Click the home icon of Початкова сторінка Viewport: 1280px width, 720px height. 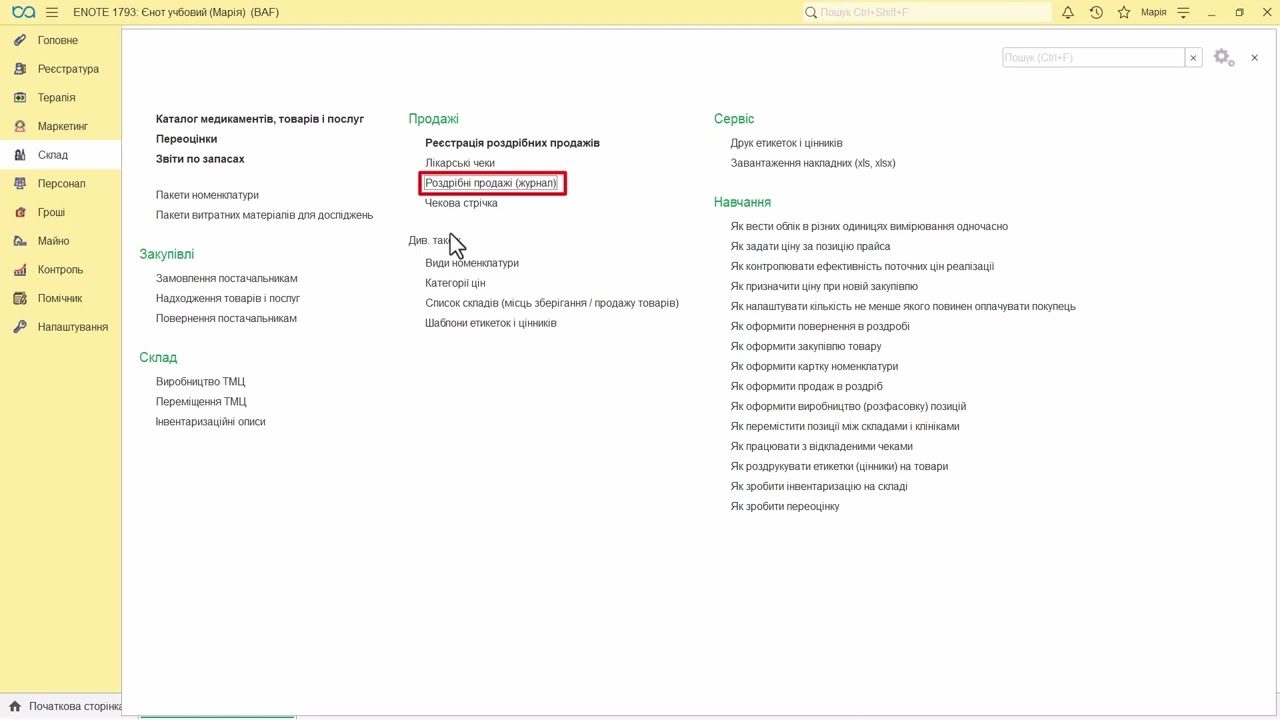point(14,706)
